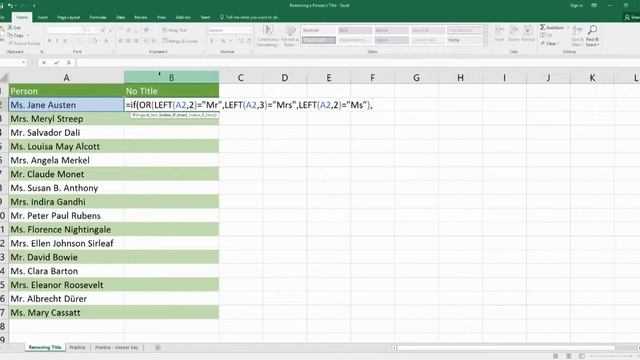Click the horizontal scrollbar
640x360 pixels.
(x=505, y=348)
